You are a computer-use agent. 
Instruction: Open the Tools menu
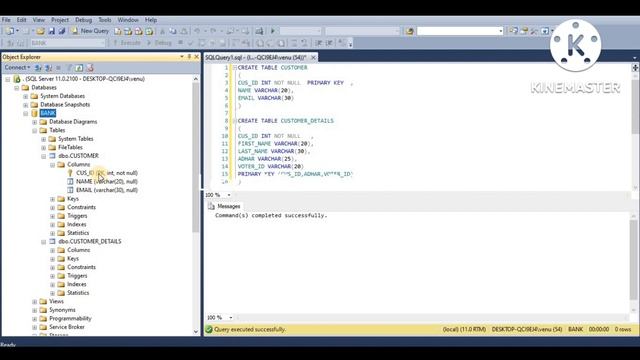click(104, 20)
